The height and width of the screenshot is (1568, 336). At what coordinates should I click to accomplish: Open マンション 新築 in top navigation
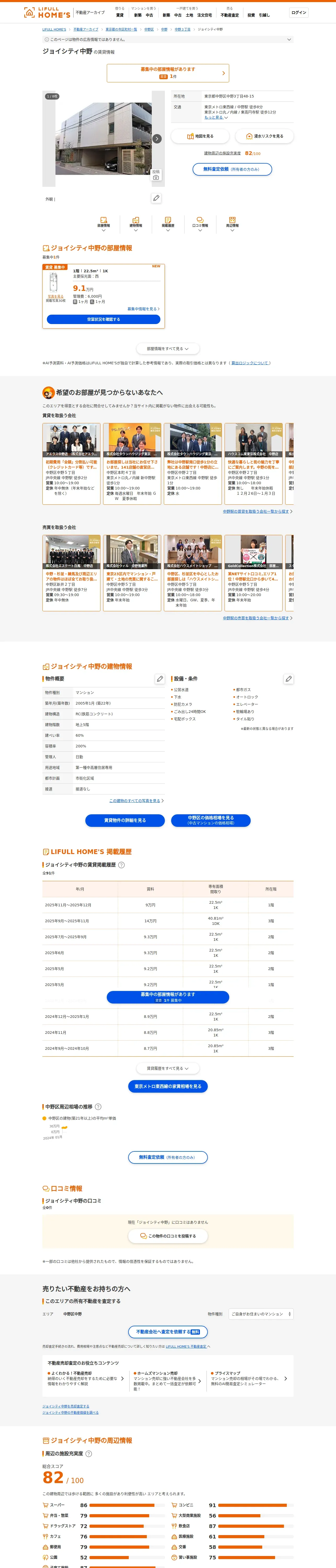(138, 15)
